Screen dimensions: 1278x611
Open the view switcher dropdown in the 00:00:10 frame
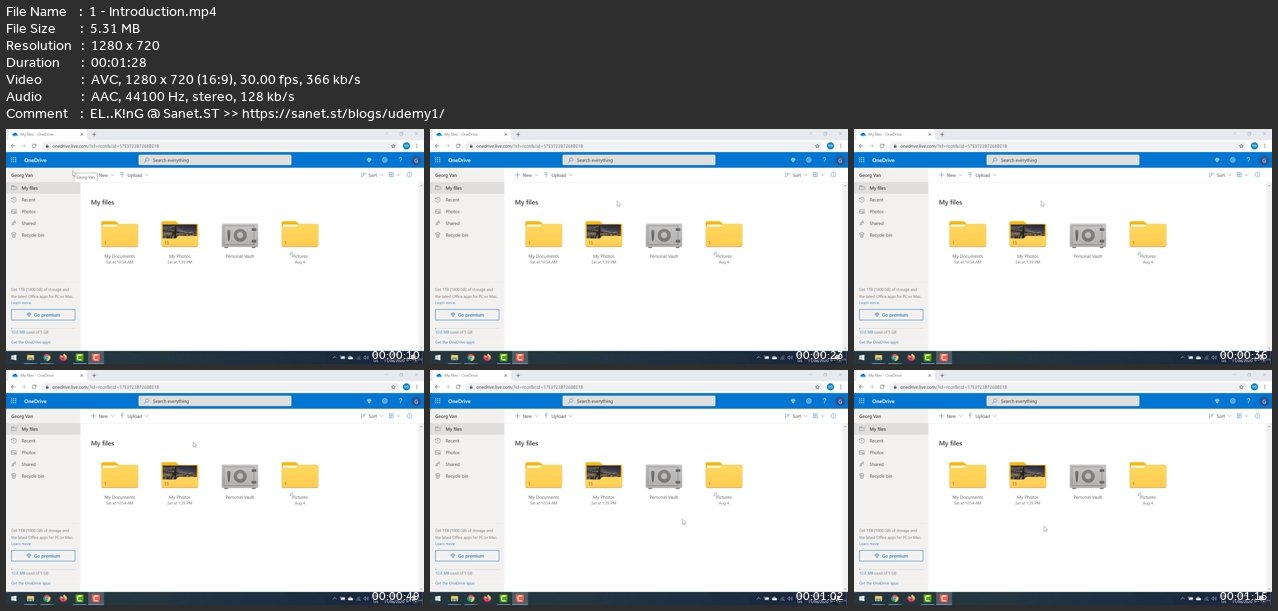[x=396, y=175]
